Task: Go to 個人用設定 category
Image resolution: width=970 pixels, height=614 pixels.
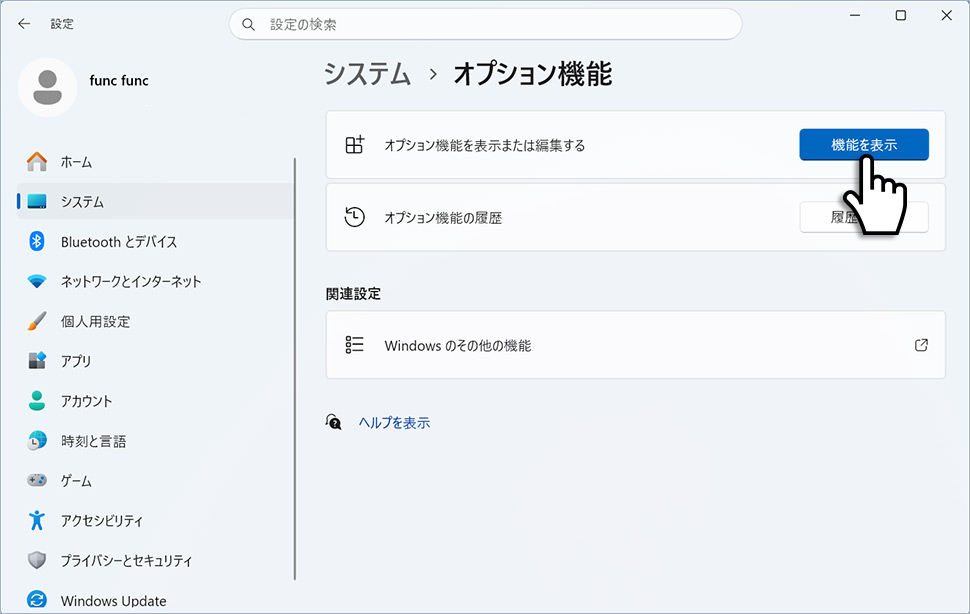Action: pyautogui.click(x=156, y=321)
